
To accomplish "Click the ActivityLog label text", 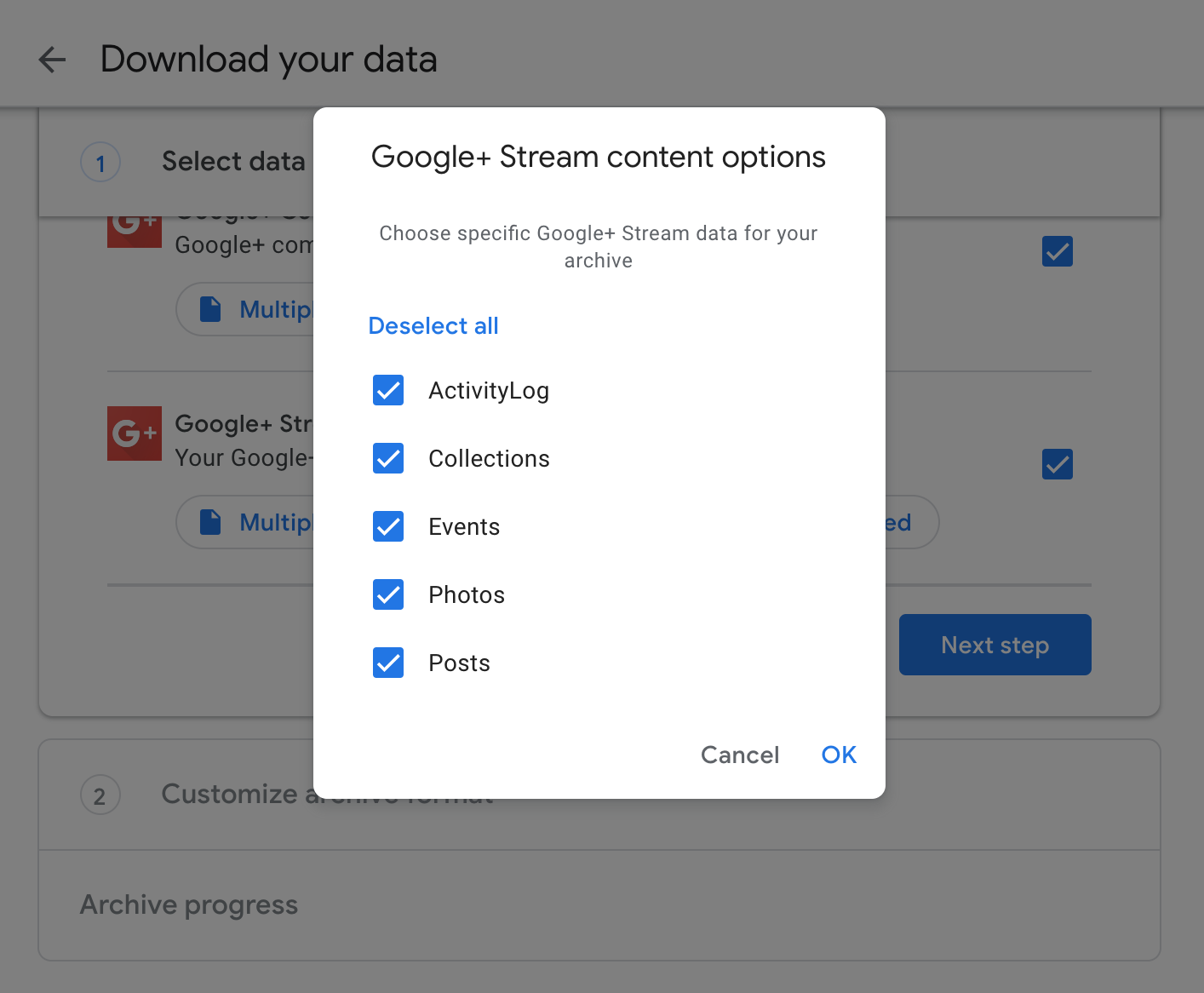I will point(489,390).
